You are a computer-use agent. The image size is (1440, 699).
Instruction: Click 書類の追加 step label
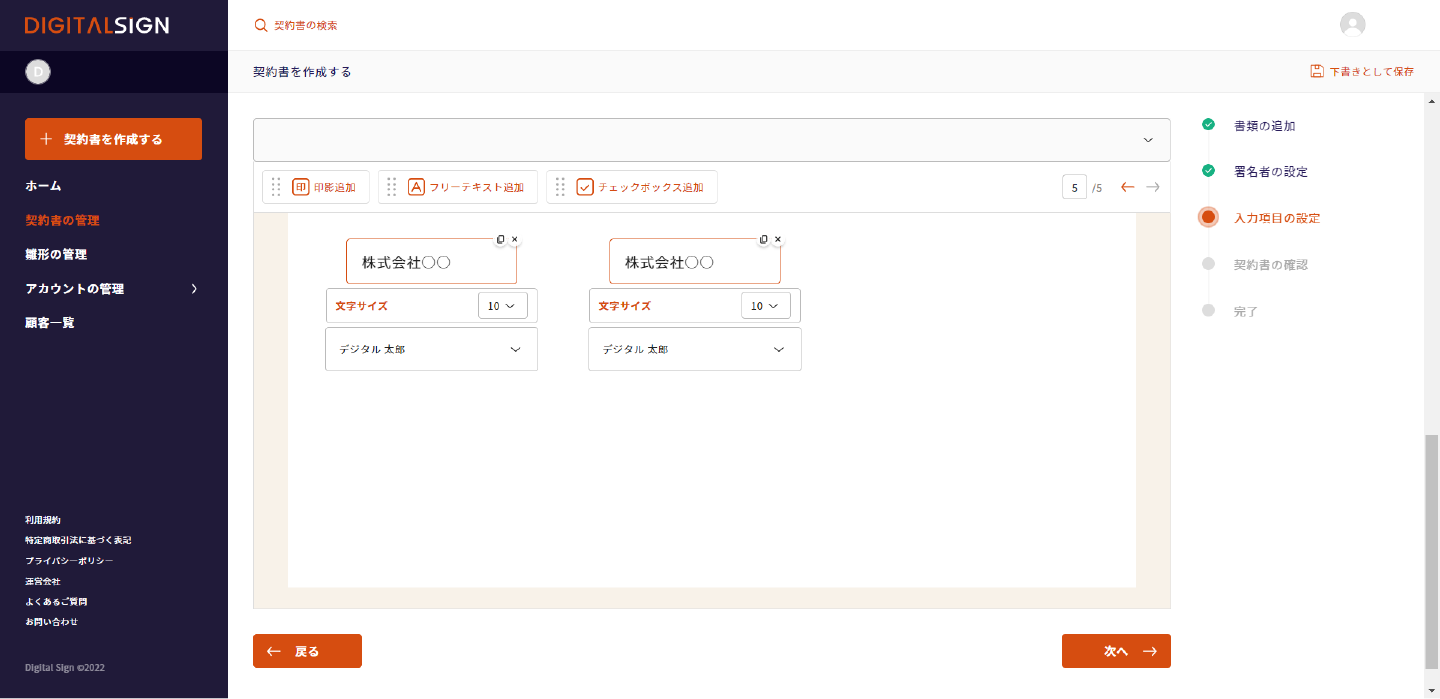tap(1264, 126)
